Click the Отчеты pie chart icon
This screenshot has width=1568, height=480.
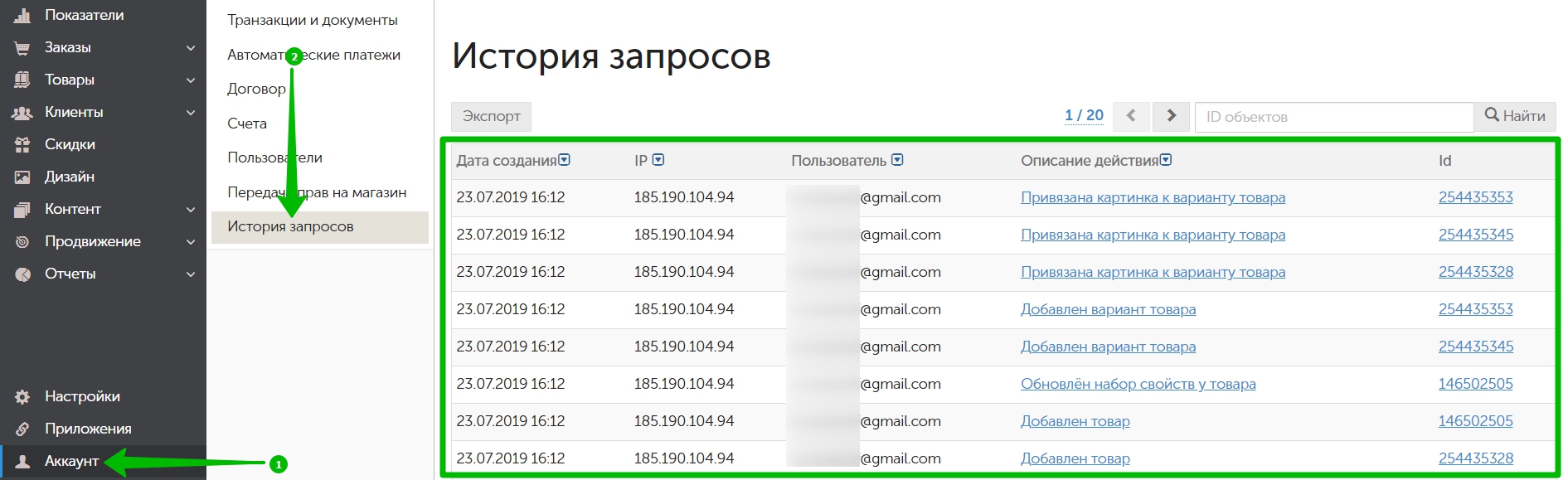[x=22, y=274]
